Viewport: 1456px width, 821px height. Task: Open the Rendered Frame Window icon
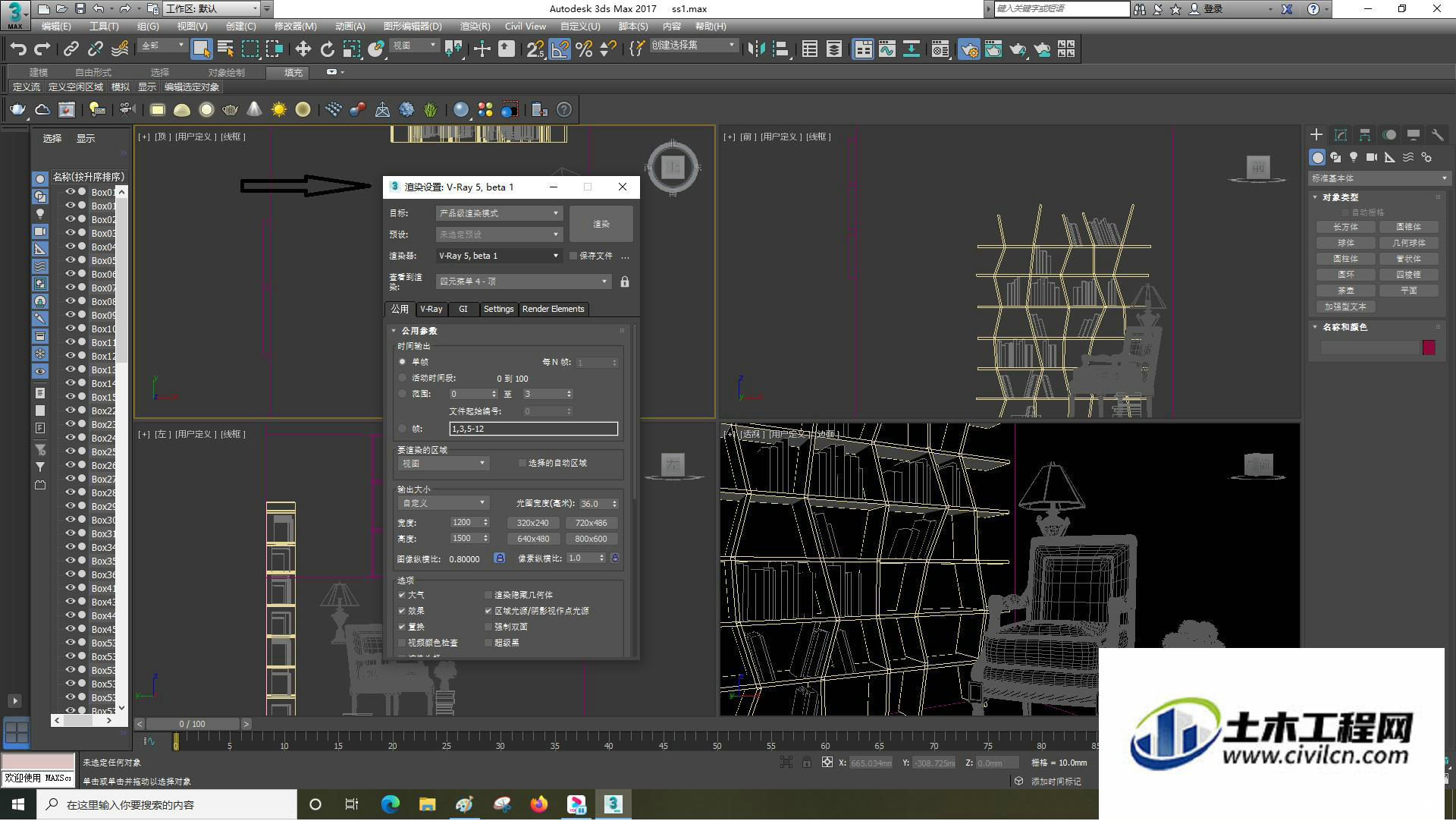(x=993, y=49)
